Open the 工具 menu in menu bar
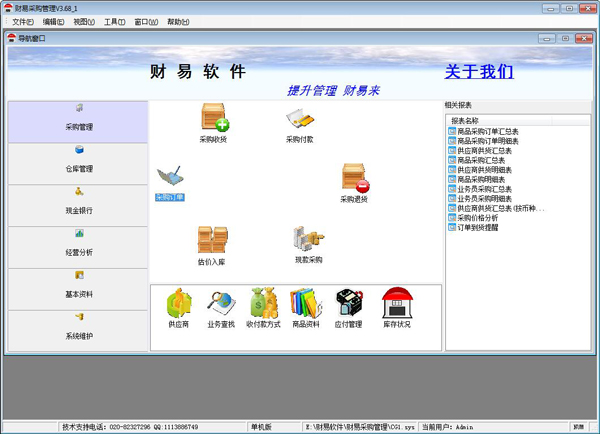 point(114,21)
